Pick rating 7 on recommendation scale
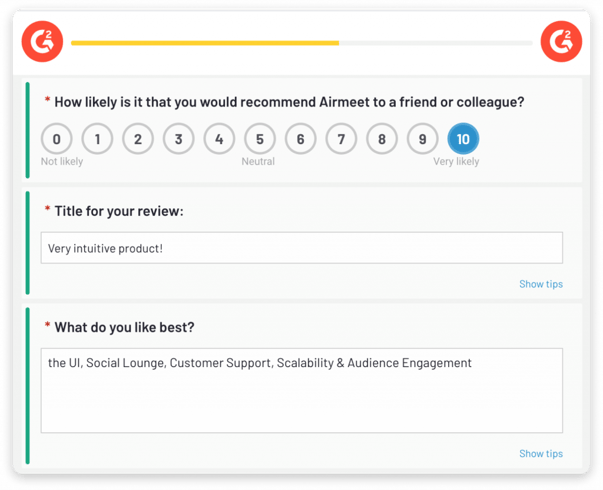Viewport: 603px width, 490px height. coord(341,139)
